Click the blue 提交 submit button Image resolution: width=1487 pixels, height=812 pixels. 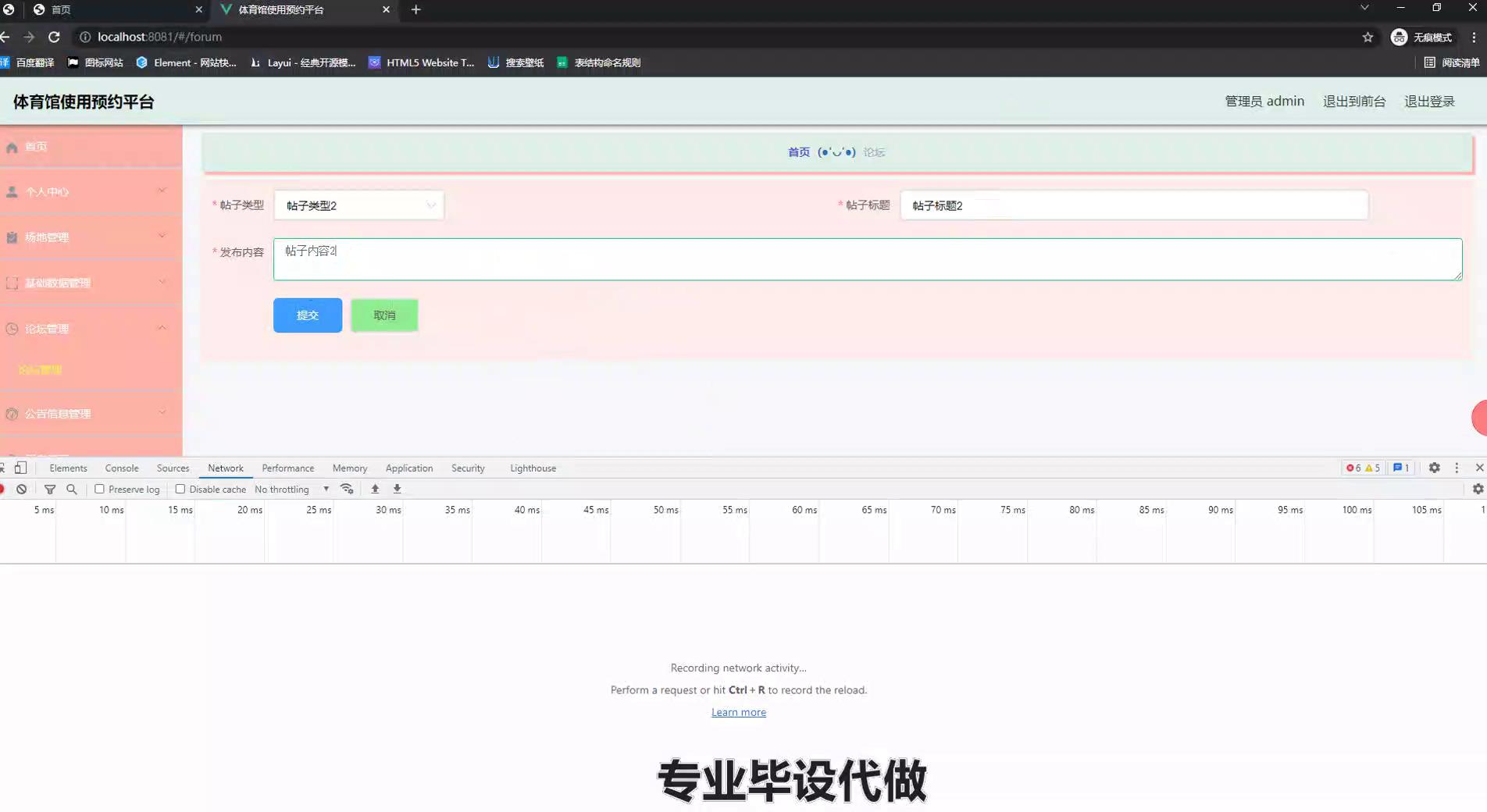point(308,315)
